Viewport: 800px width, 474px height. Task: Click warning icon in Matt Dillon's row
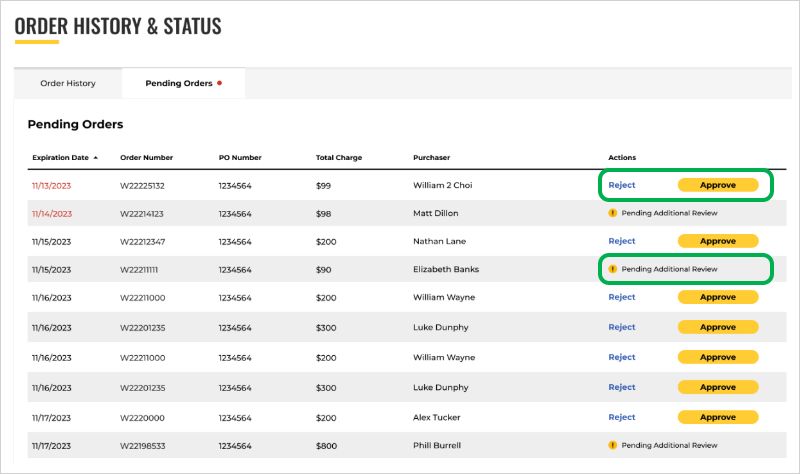pyautogui.click(x=613, y=213)
